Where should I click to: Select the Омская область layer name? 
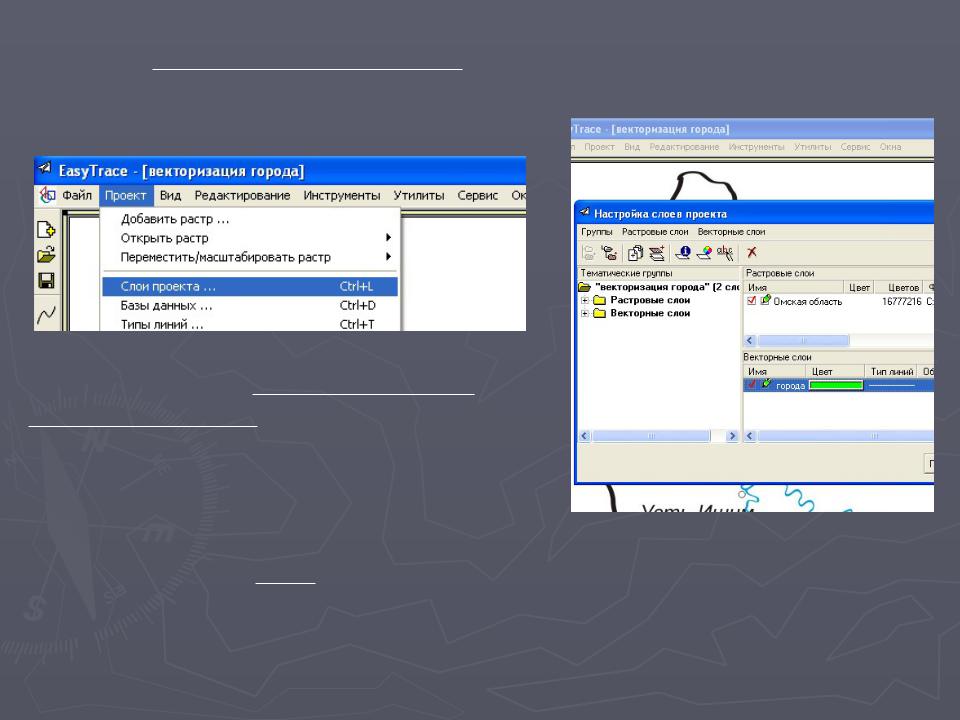pos(808,301)
